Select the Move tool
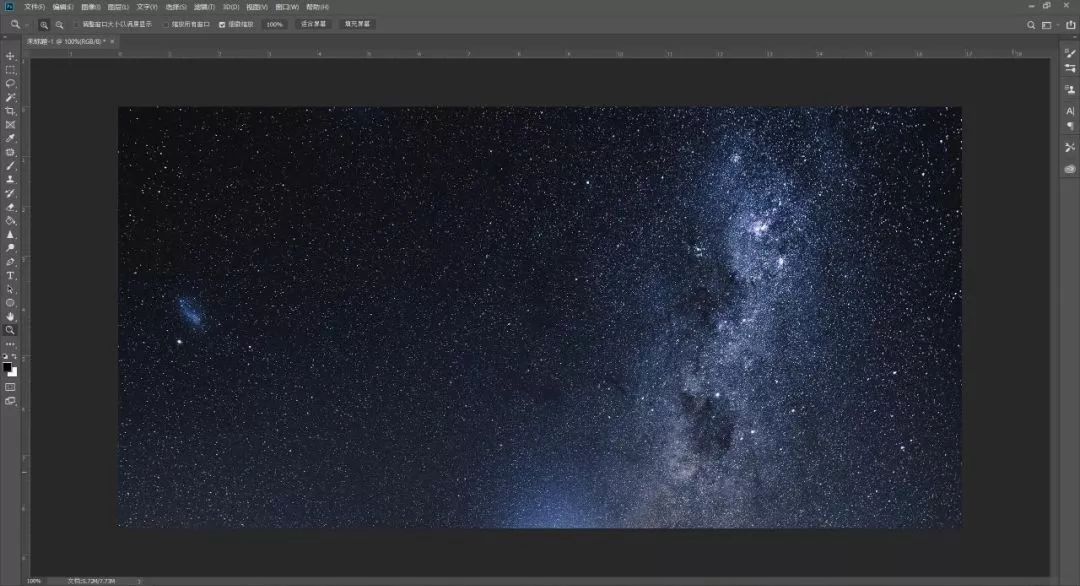This screenshot has width=1080, height=586. pos(10,56)
